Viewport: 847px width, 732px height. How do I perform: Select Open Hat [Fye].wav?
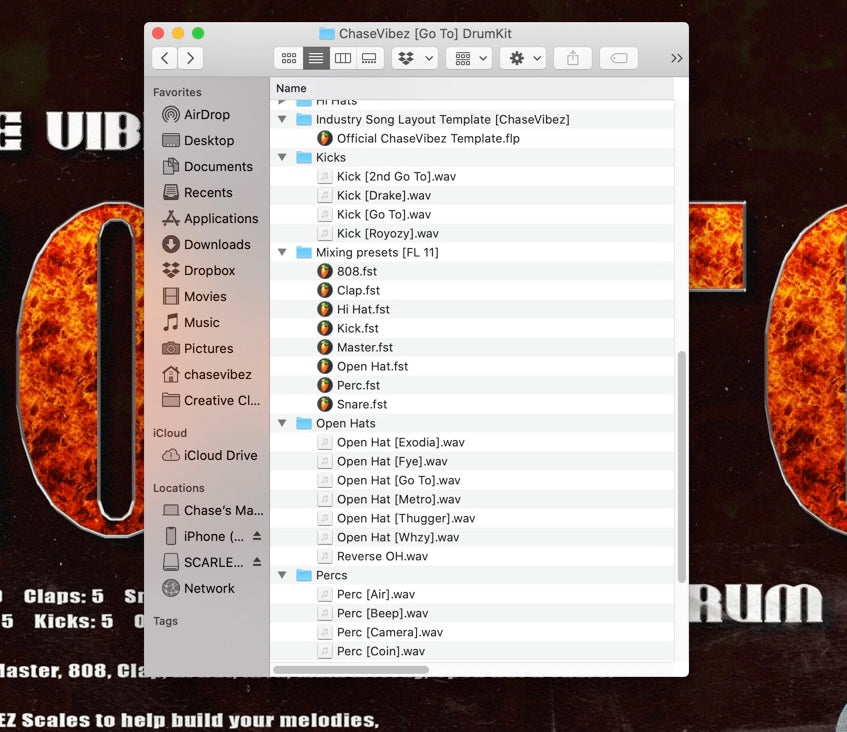(472, 461)
